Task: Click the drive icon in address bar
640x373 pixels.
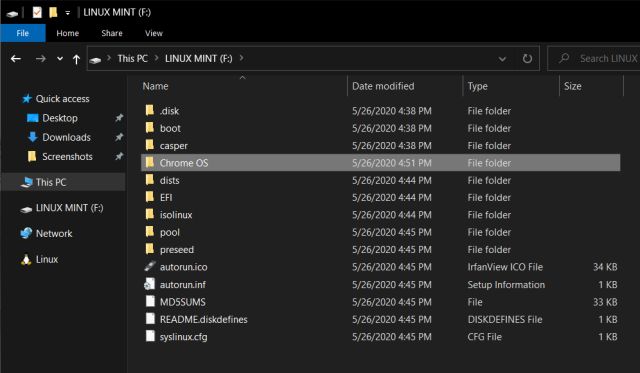Action: 95,60
